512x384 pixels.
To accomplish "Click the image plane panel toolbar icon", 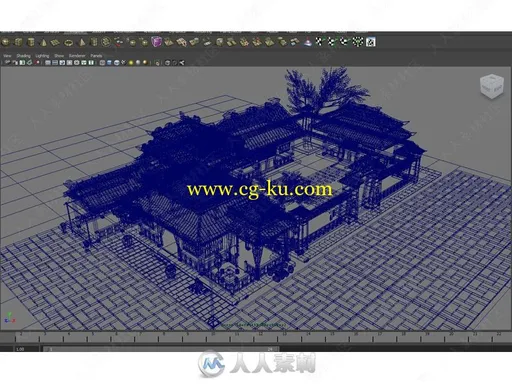I will 29,63.
